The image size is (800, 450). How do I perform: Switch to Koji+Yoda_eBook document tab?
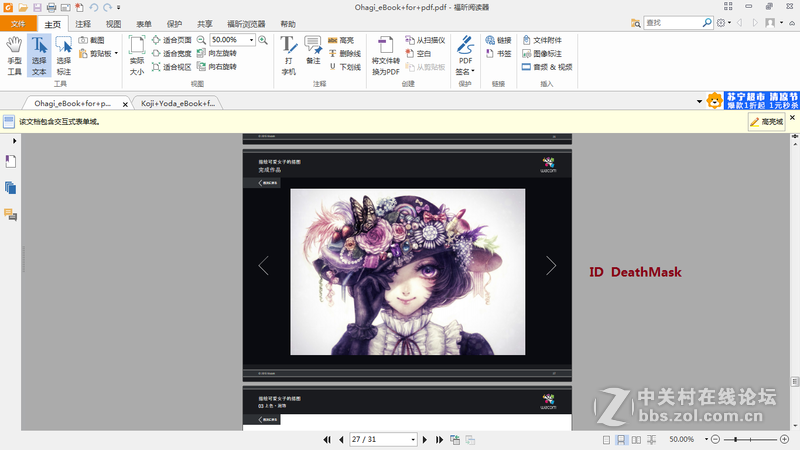click(178, 103)
